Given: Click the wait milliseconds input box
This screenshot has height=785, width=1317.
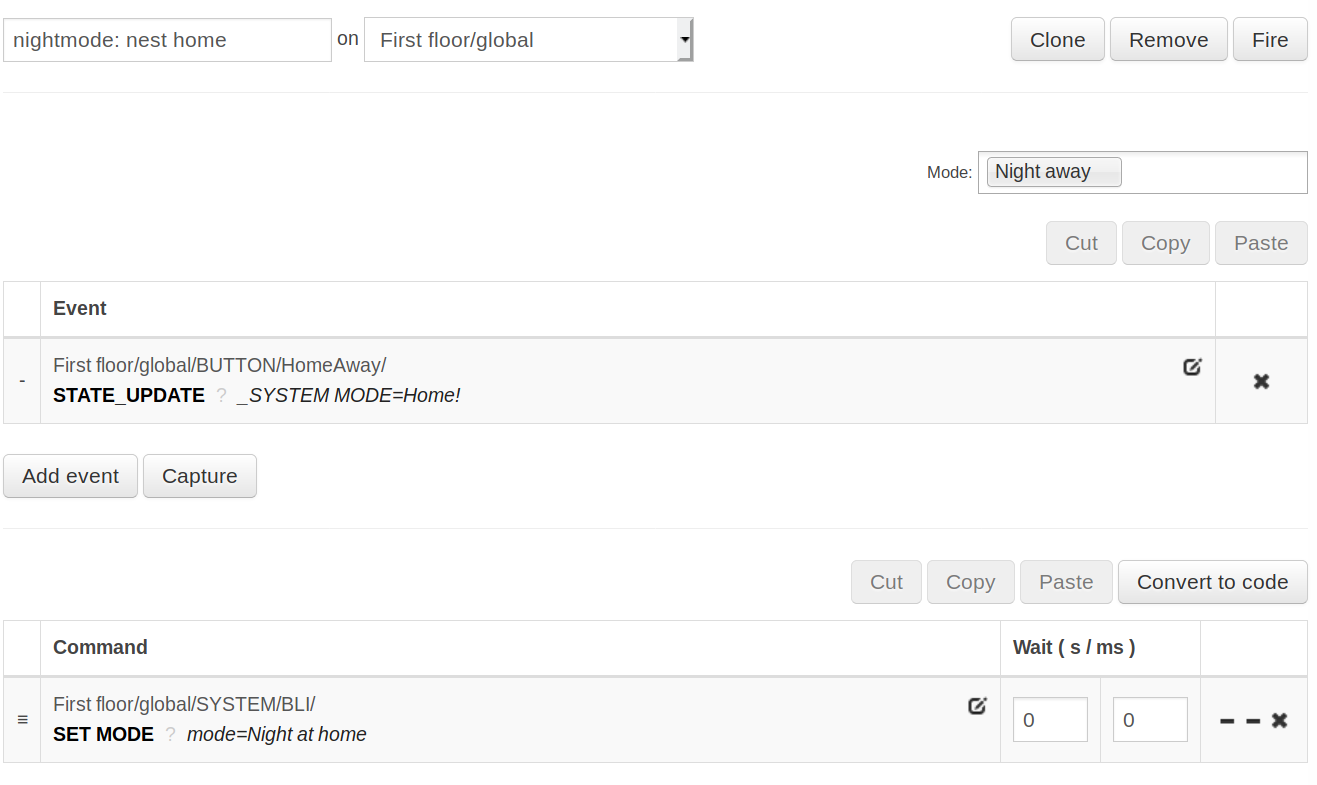Looking at the screenshot, I should pos(1150,720).
